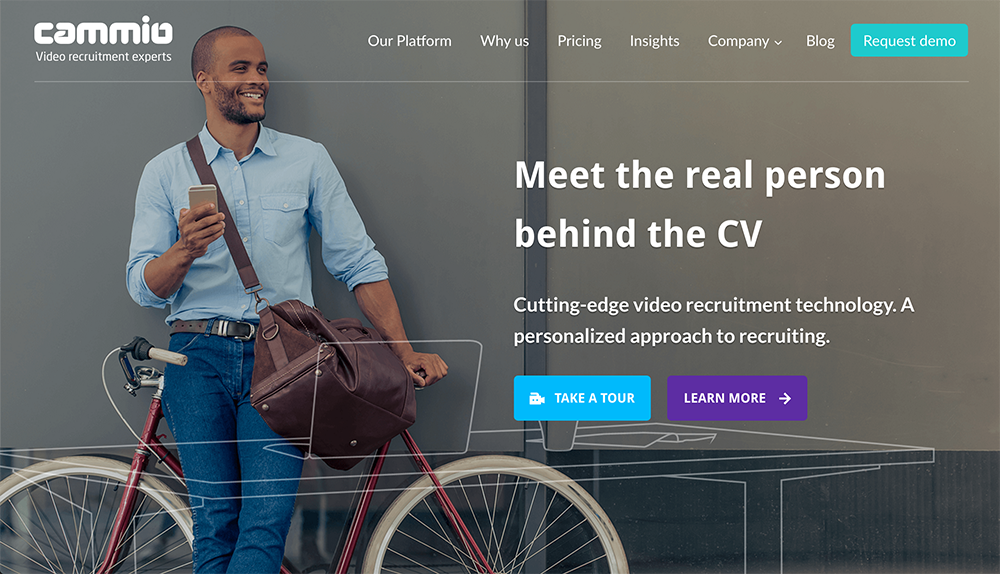1000x574 pixels.
Task: Click the man's smartphone in the hero image
Action: click(203, 200)
